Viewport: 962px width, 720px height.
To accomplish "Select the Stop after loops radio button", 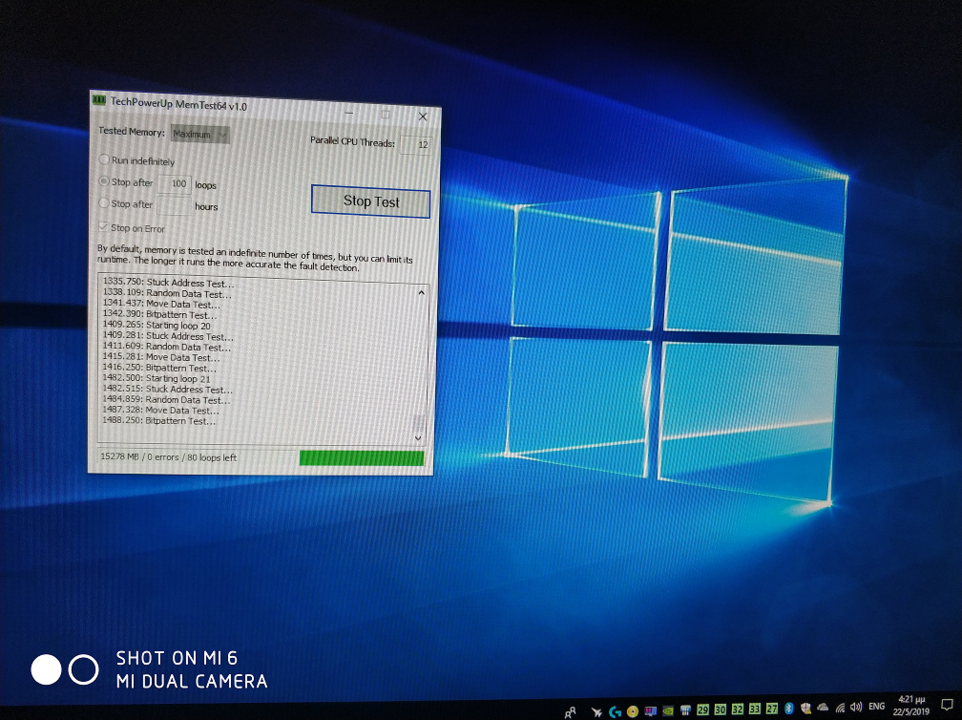I will (104, 181).
